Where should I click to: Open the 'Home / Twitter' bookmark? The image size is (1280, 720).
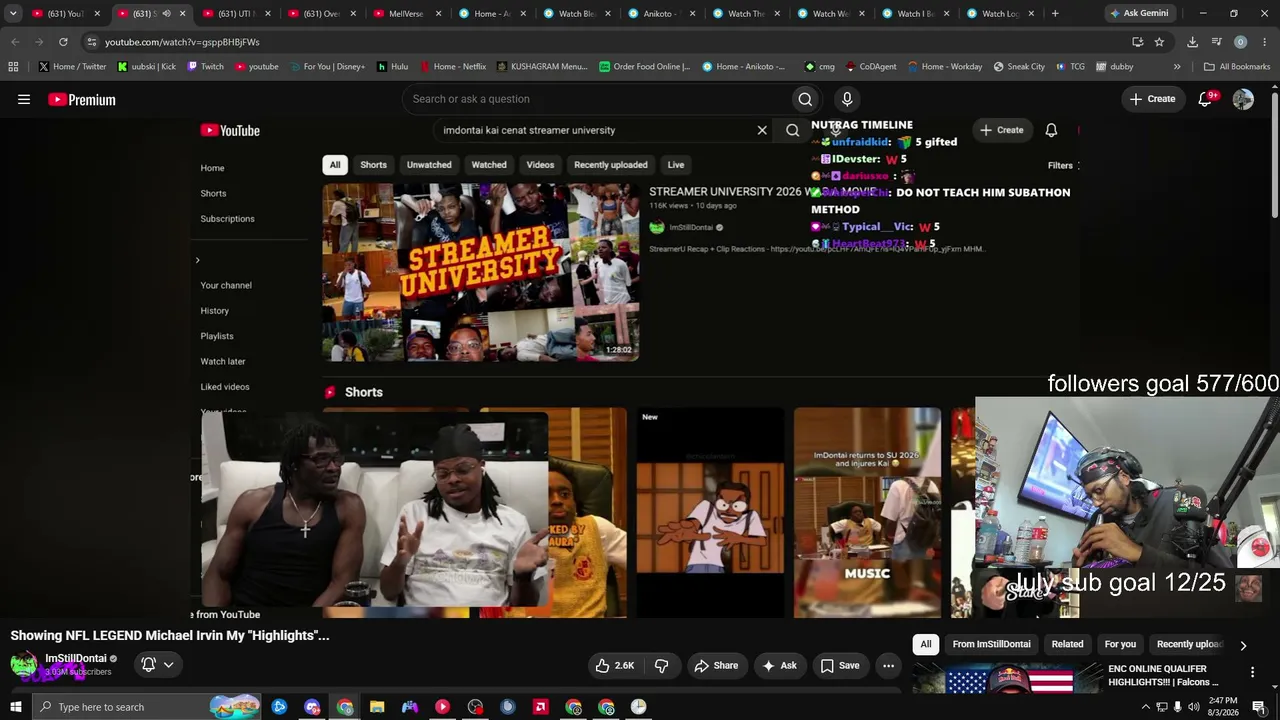[72, 67]
